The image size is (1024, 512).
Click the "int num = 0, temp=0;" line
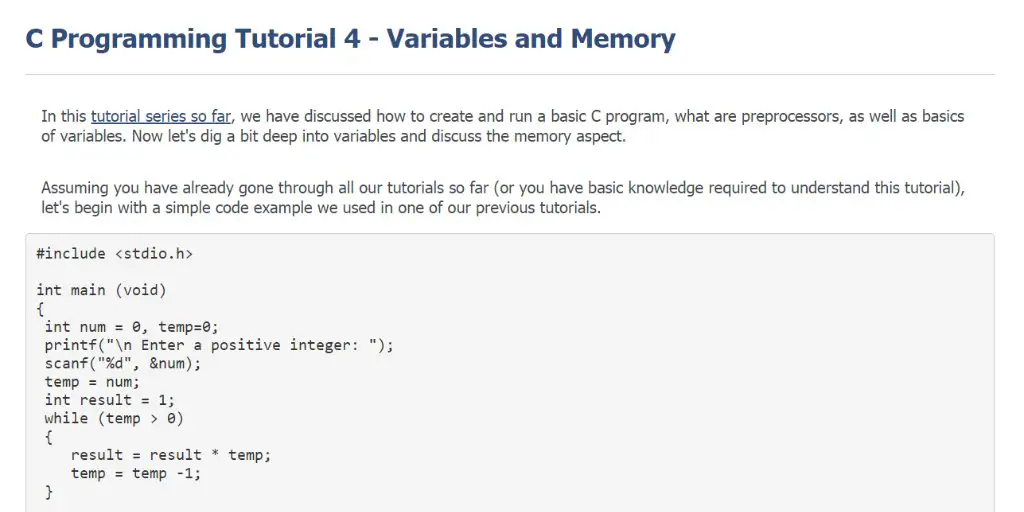tap(131, 327)
